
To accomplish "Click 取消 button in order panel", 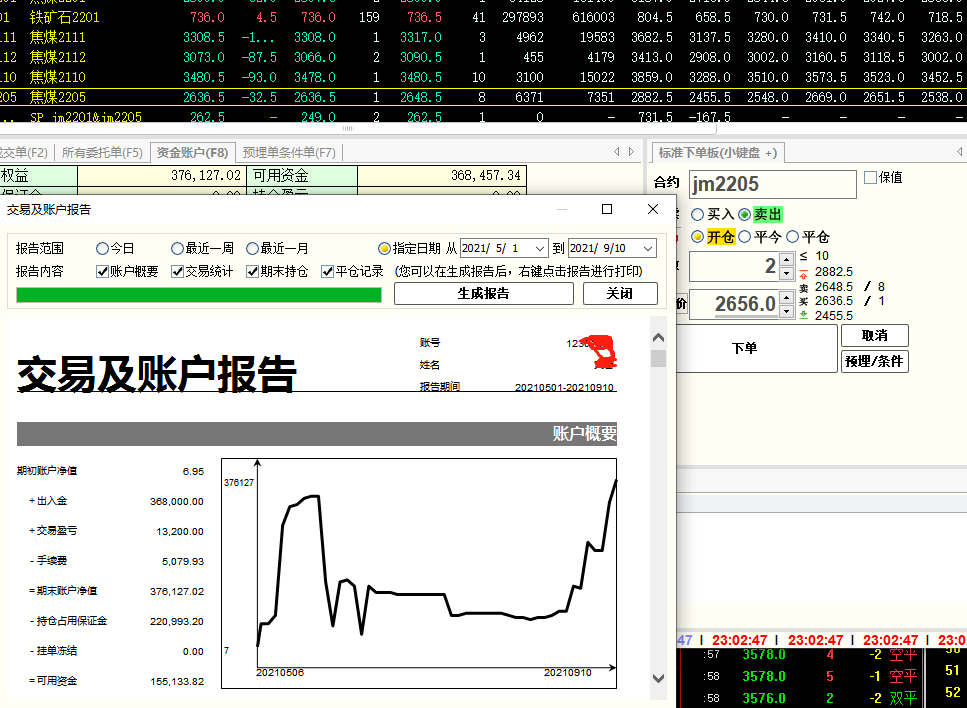I will (874, 335).
